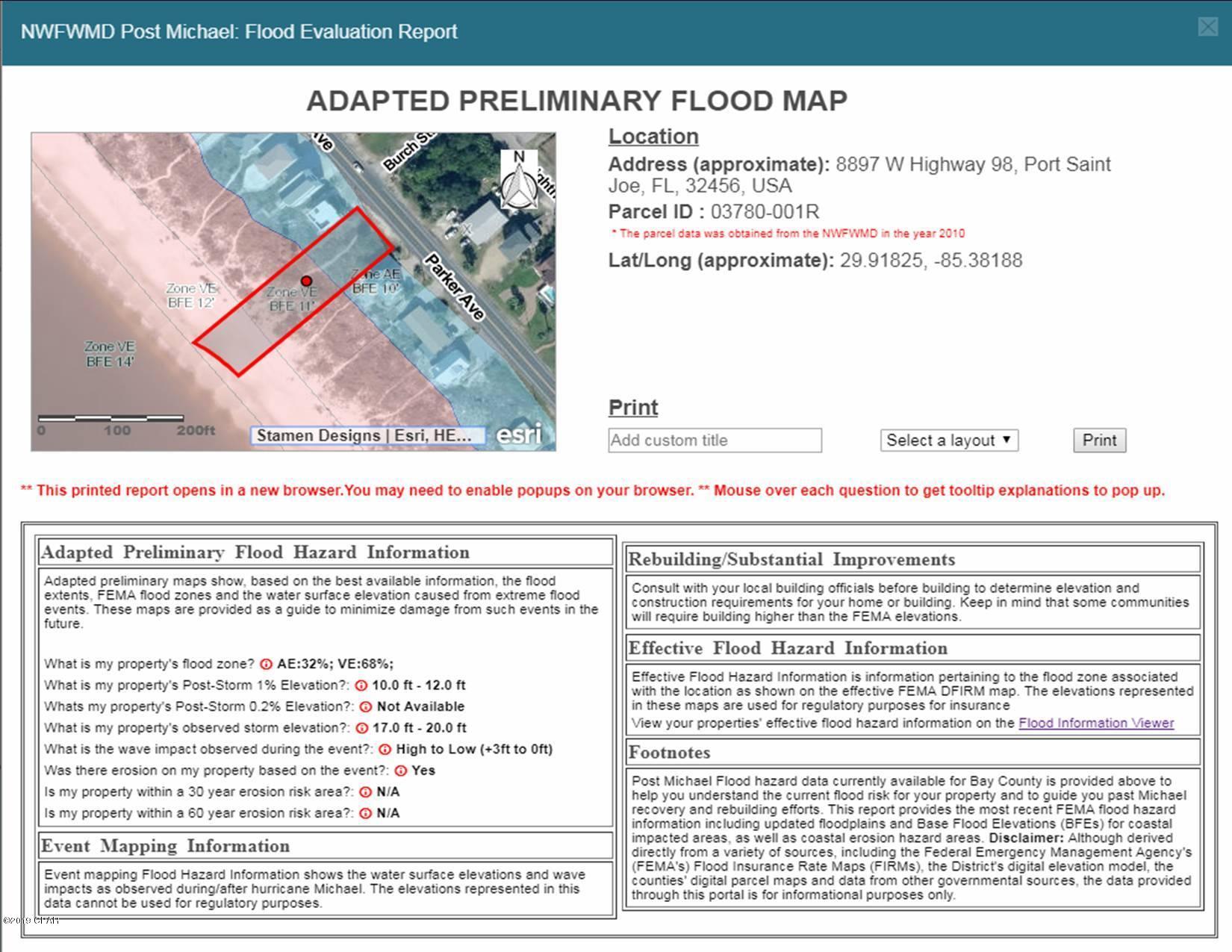1232x952 pixels.
Task: Click the info icon beside flood zone question
Action: 267,664
